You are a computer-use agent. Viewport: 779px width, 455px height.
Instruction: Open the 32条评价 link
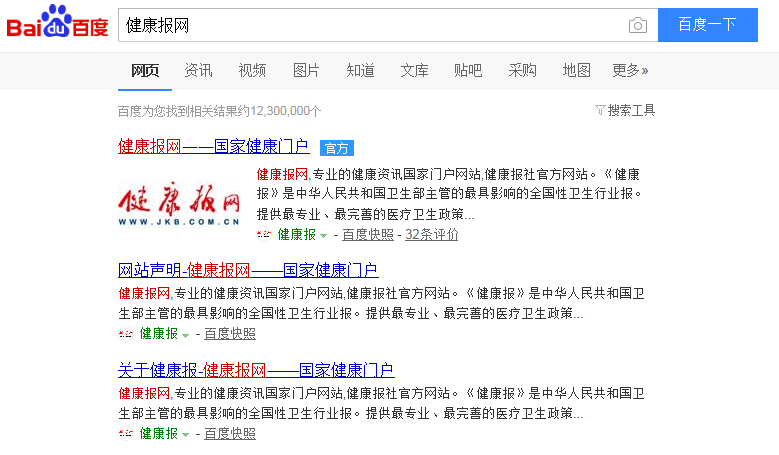pos(431,234)
